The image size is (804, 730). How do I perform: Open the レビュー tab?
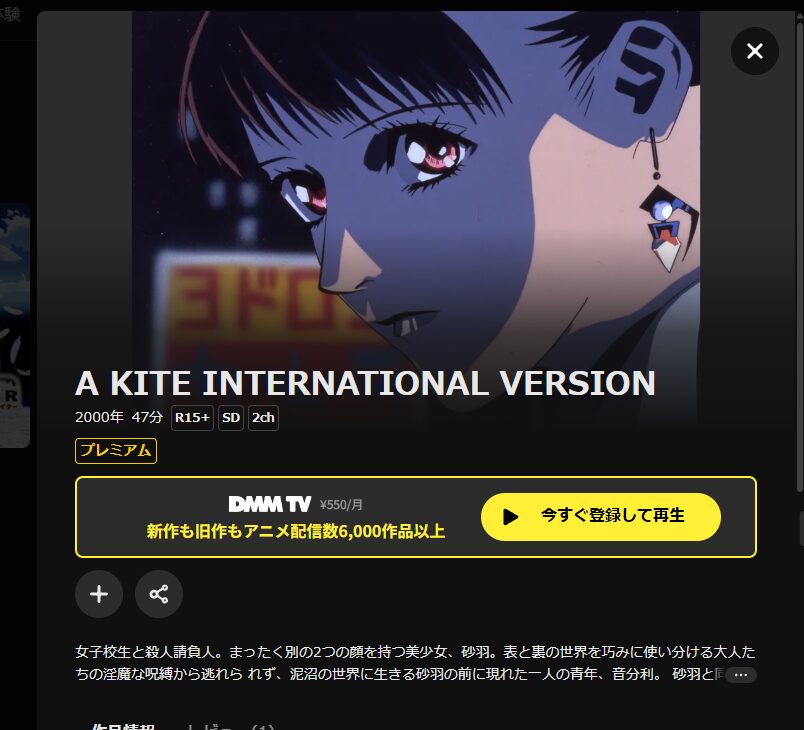click(229, 726)
